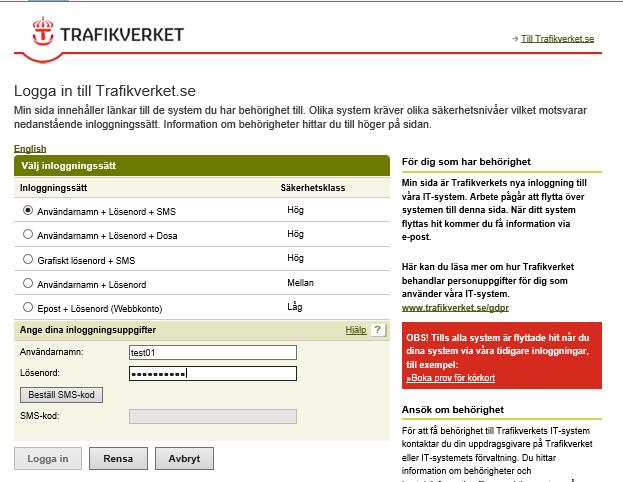Choose the Mellan-class Användarnamn + Lösenord radio
The image size is (623, 482).
click(x=28, y=283)
